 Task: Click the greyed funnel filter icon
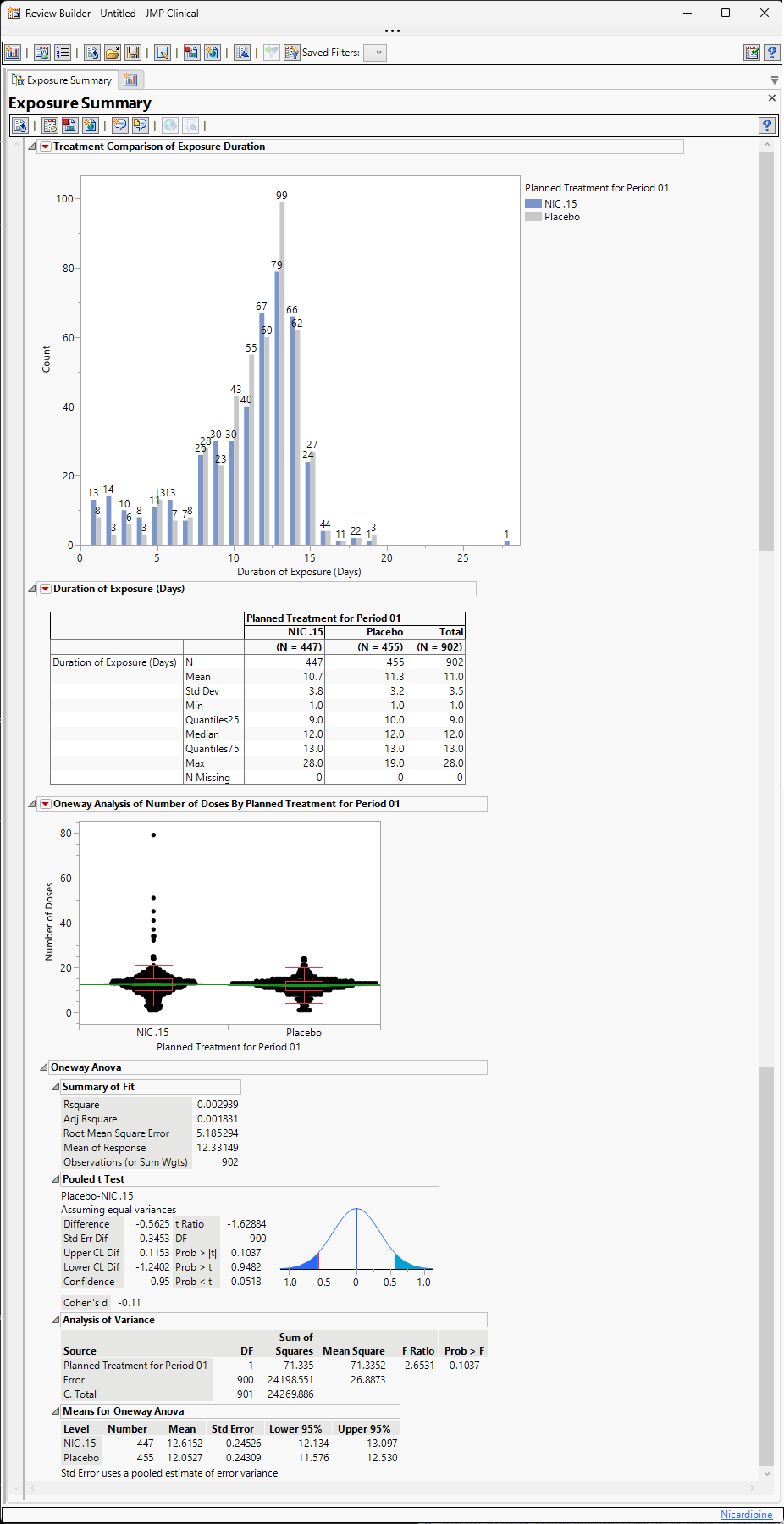click(x=271, y=53)
